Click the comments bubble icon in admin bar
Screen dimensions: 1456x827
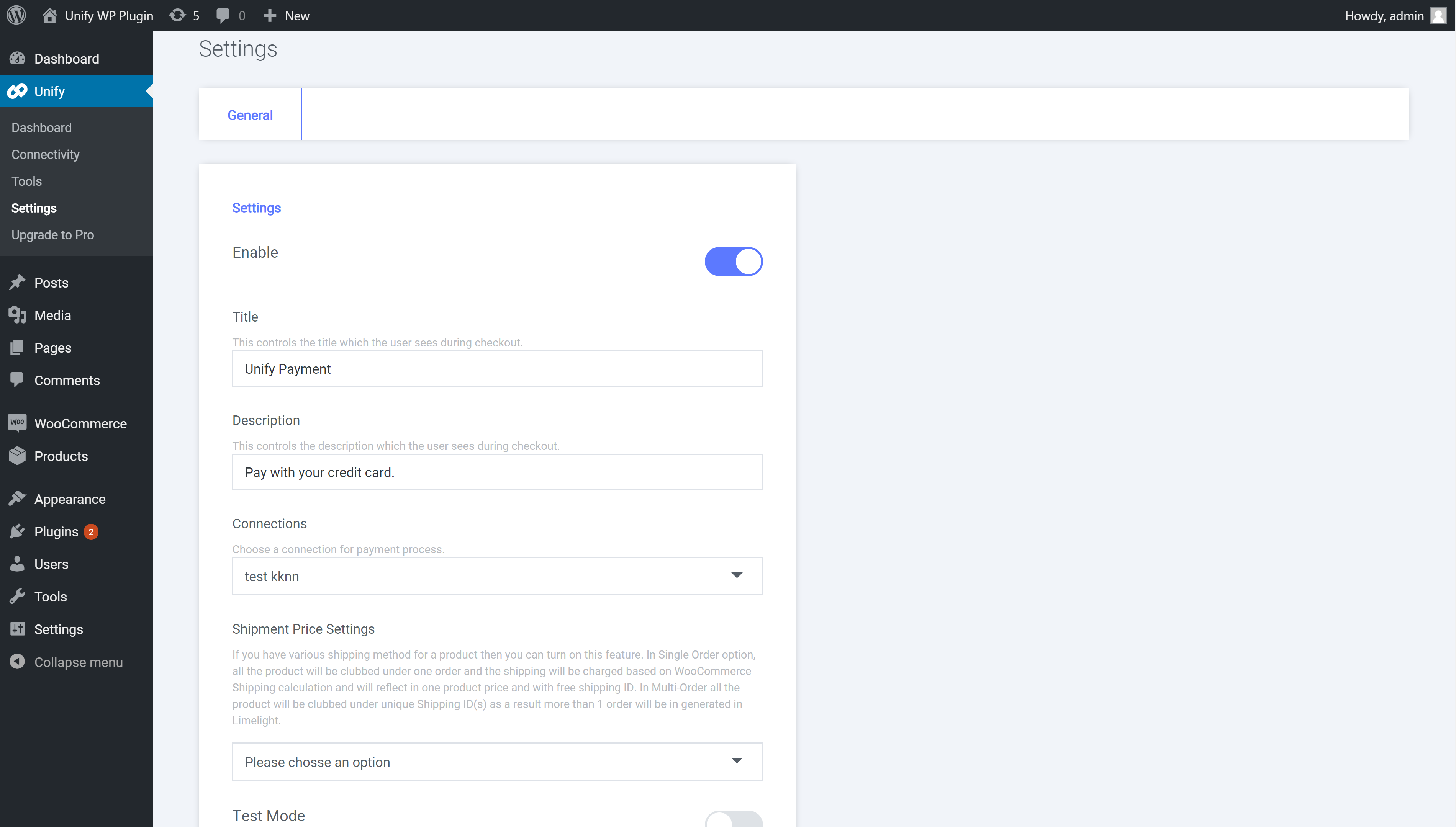(223, 15)
